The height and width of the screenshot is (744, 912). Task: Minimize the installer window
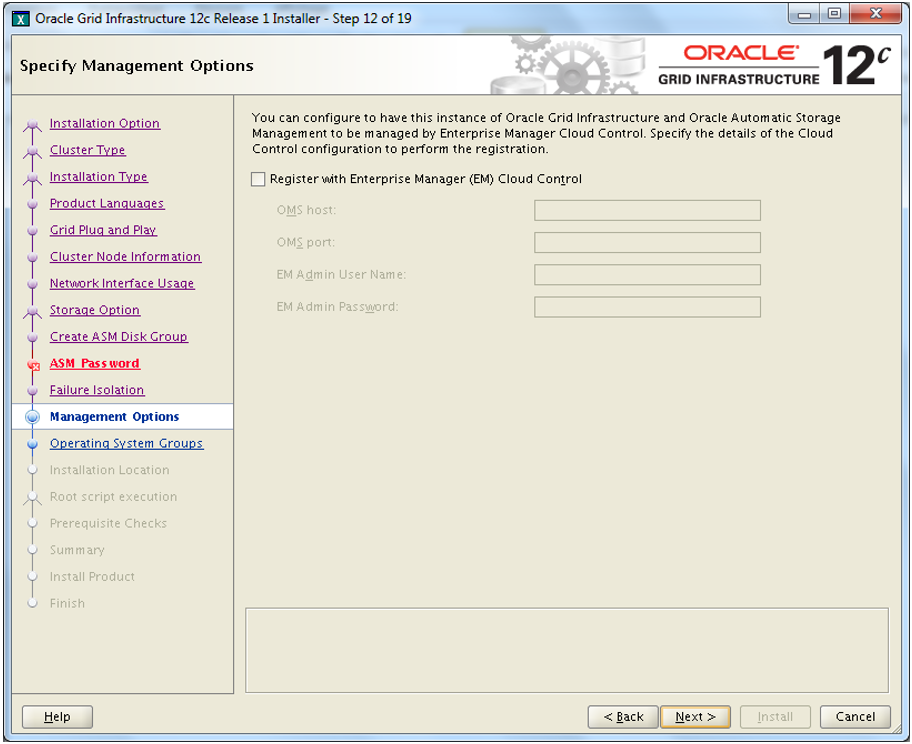(804, 13)
